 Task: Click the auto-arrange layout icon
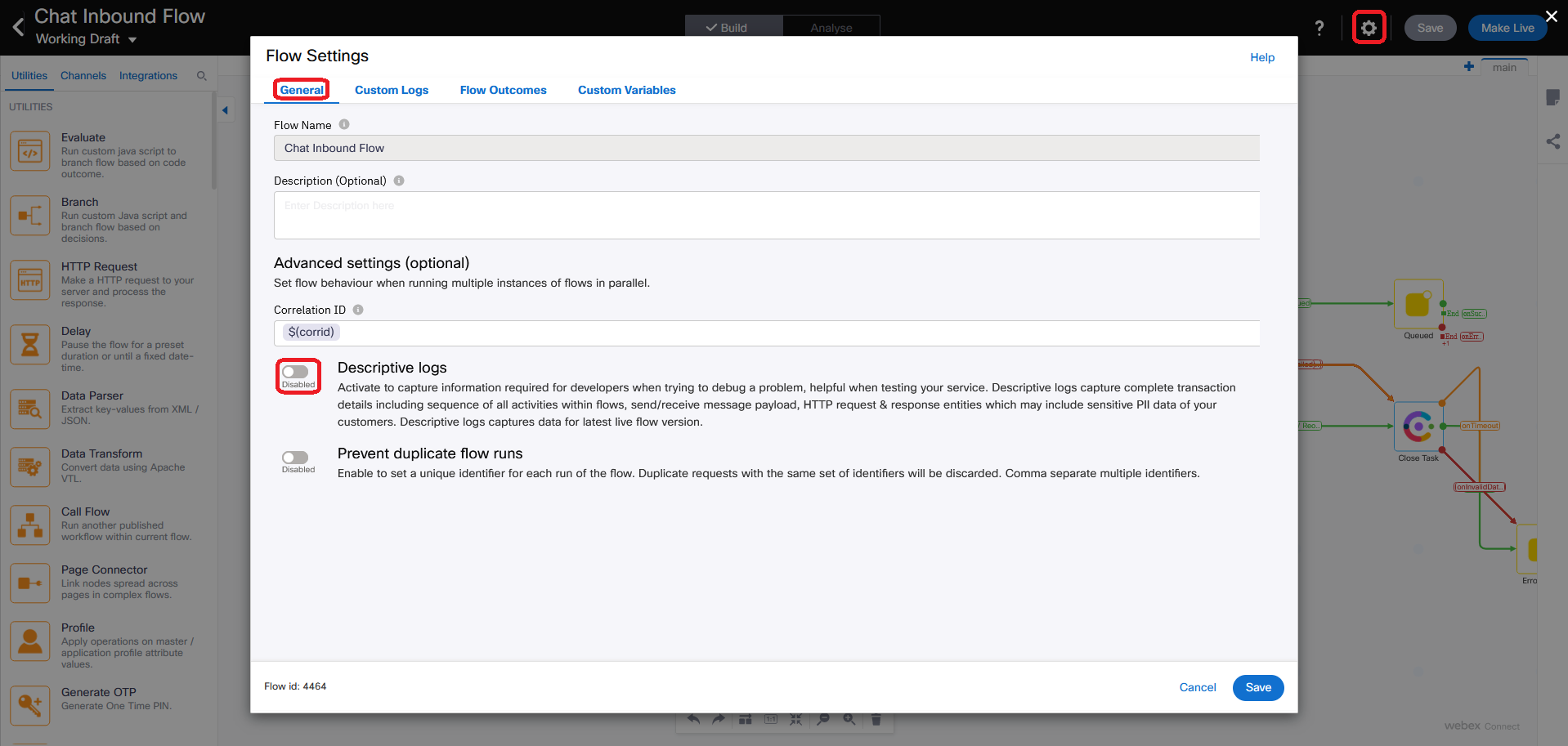click(745, 719)
